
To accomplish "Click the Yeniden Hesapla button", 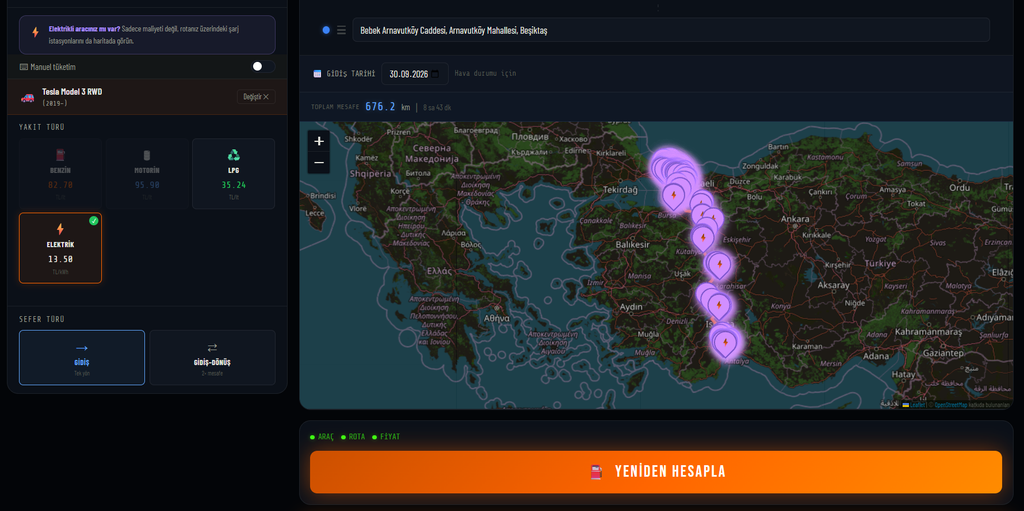I will (656, 472).
